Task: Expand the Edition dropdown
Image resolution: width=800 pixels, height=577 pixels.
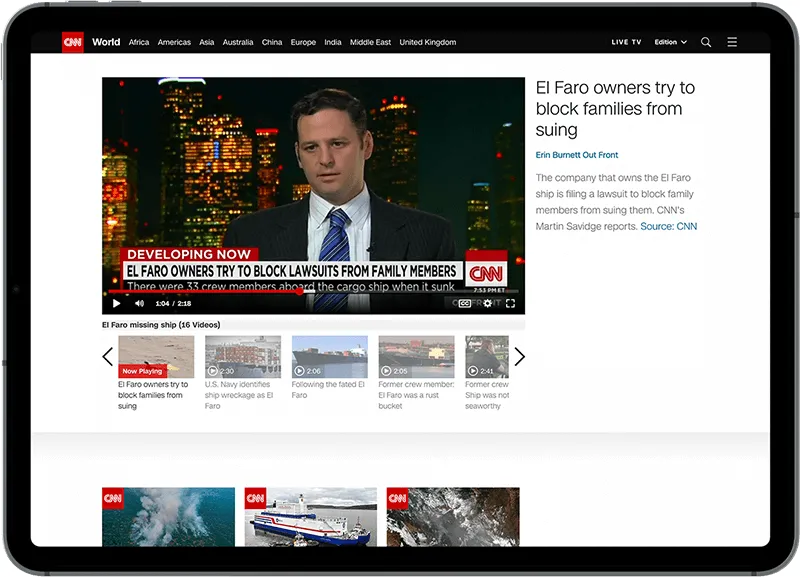Action: pyautogui.click(x=670, y=42)
